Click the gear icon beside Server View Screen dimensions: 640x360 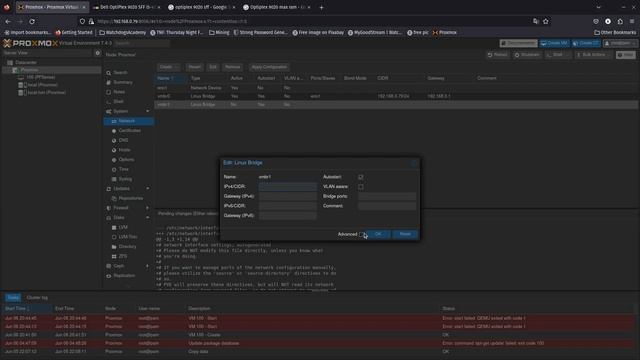[98, 53]
